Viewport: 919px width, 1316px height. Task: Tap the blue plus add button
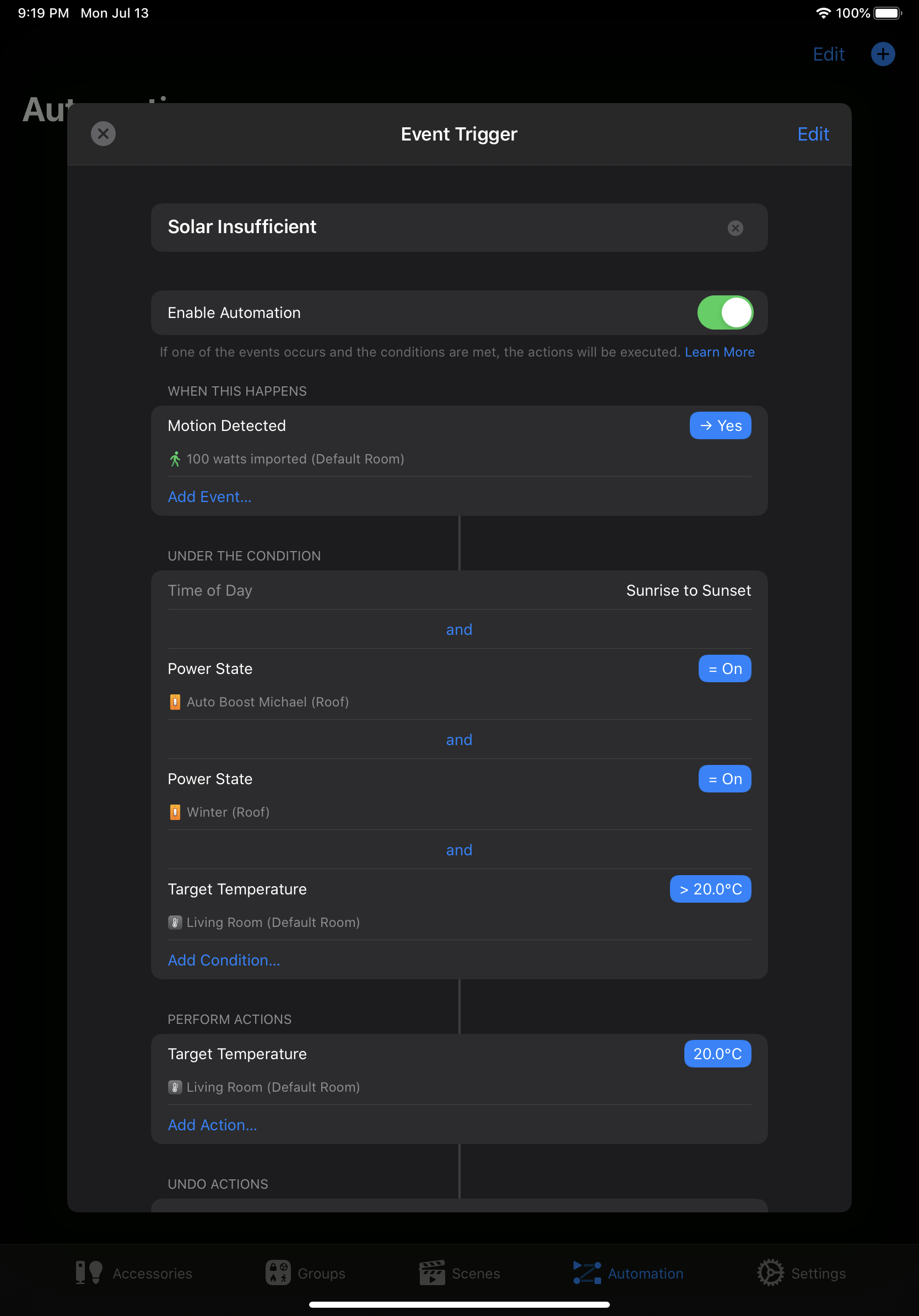pyautogui.click(x=882, y=54)
